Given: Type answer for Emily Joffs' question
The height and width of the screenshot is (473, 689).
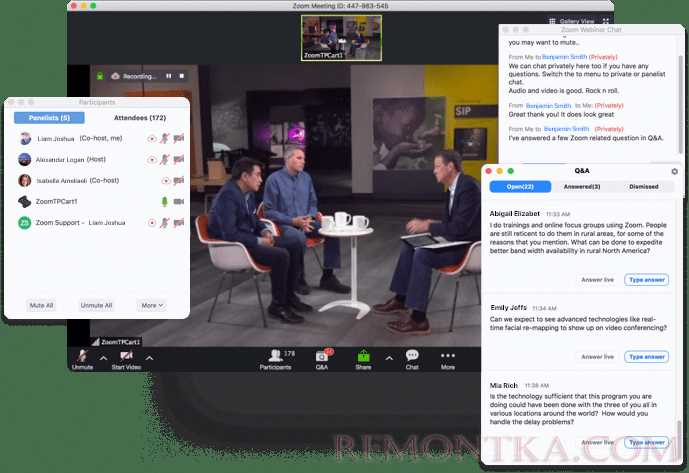Looking at the screenshot, I should 647,357.
